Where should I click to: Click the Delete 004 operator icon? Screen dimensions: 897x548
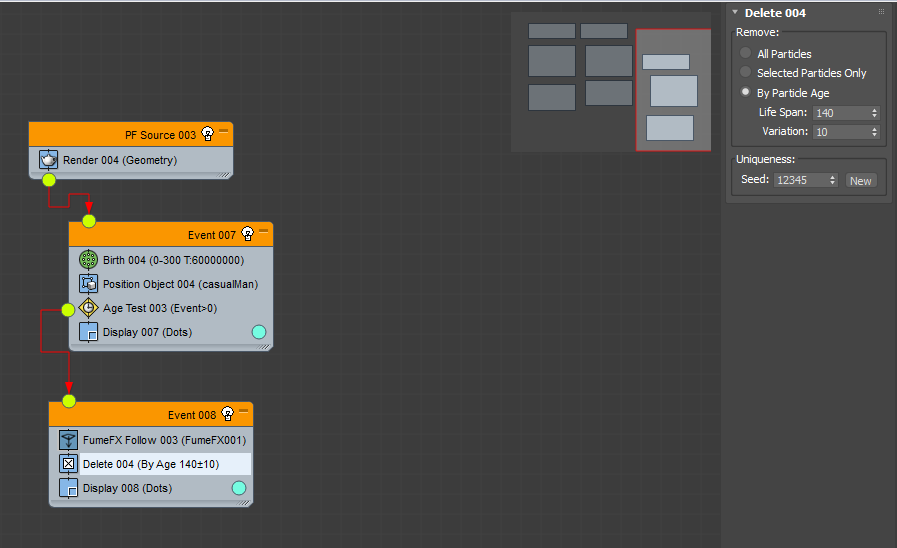(x=68, y=464)
